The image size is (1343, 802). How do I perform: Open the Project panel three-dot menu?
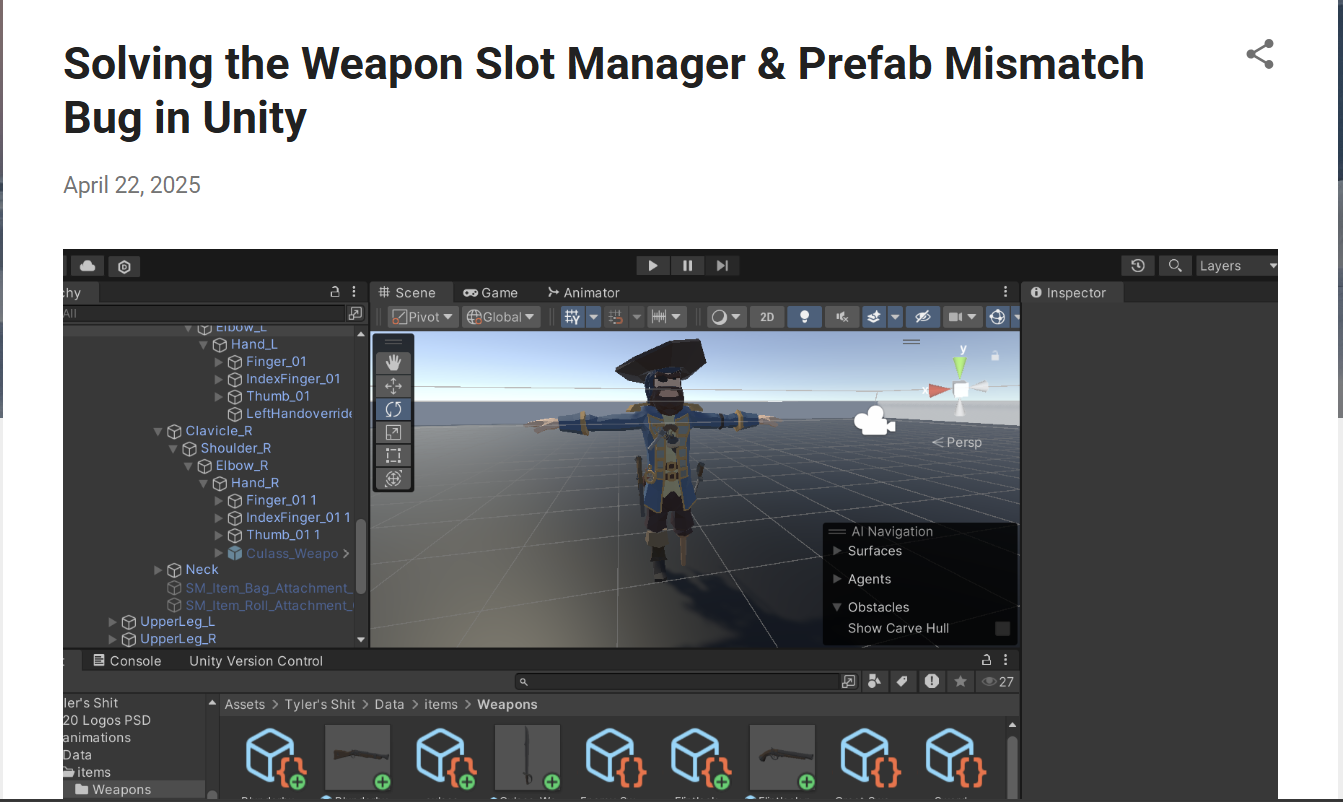pyautogui.click(x=1006, y=660)
